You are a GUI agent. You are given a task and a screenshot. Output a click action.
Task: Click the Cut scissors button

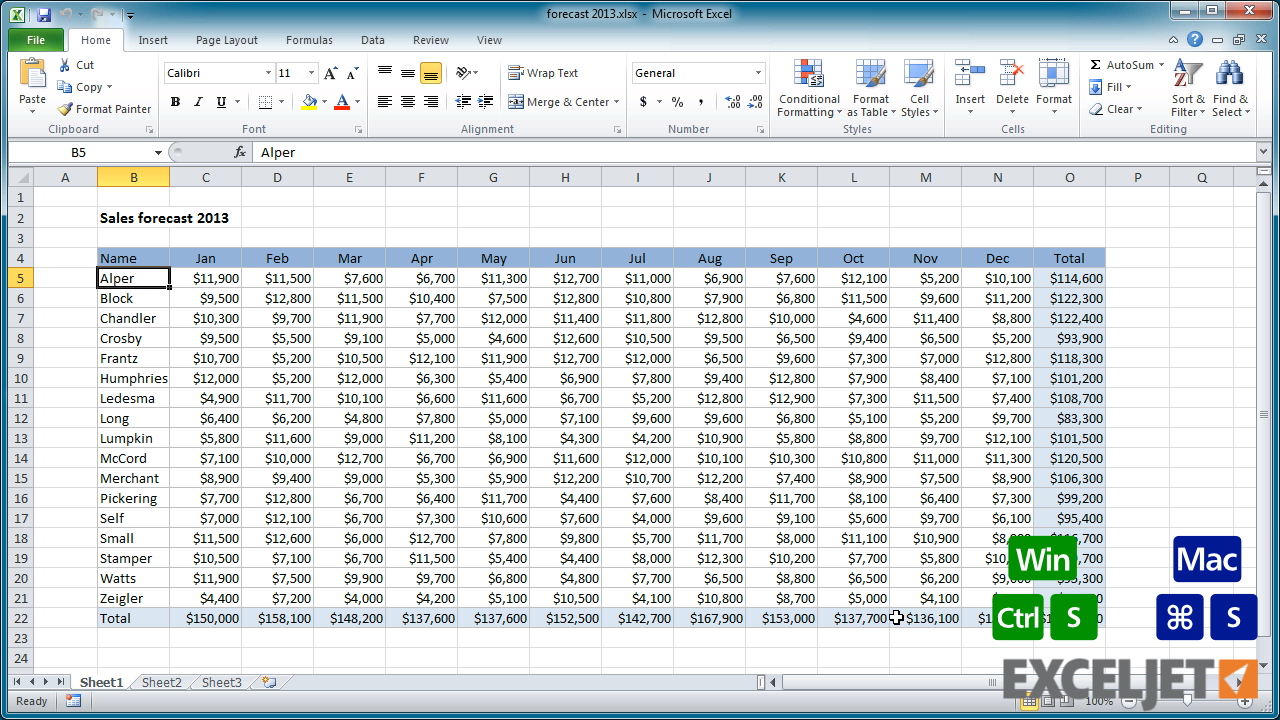point(76,65)
